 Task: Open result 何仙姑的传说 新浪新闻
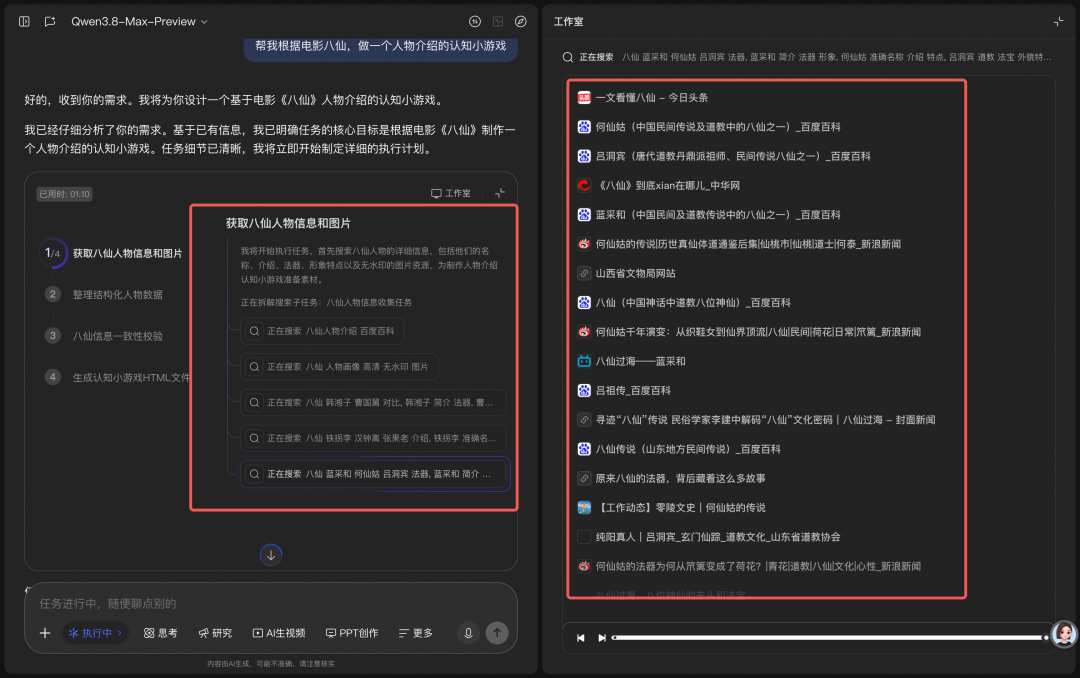click(x=748, y=244)
